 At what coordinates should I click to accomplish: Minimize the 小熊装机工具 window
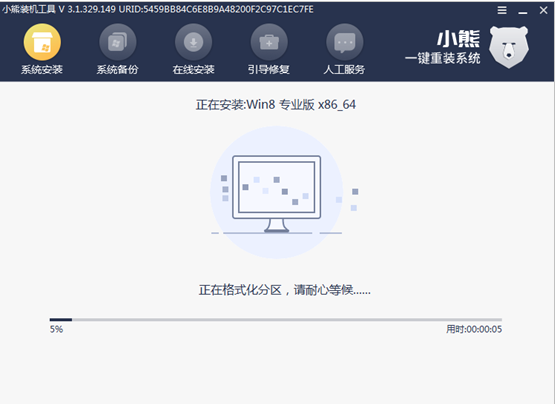(x=523, y=11)
